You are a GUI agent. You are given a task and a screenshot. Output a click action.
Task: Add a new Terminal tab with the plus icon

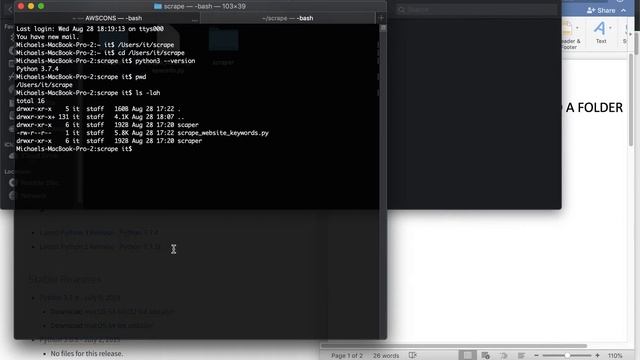coord(381,18)
